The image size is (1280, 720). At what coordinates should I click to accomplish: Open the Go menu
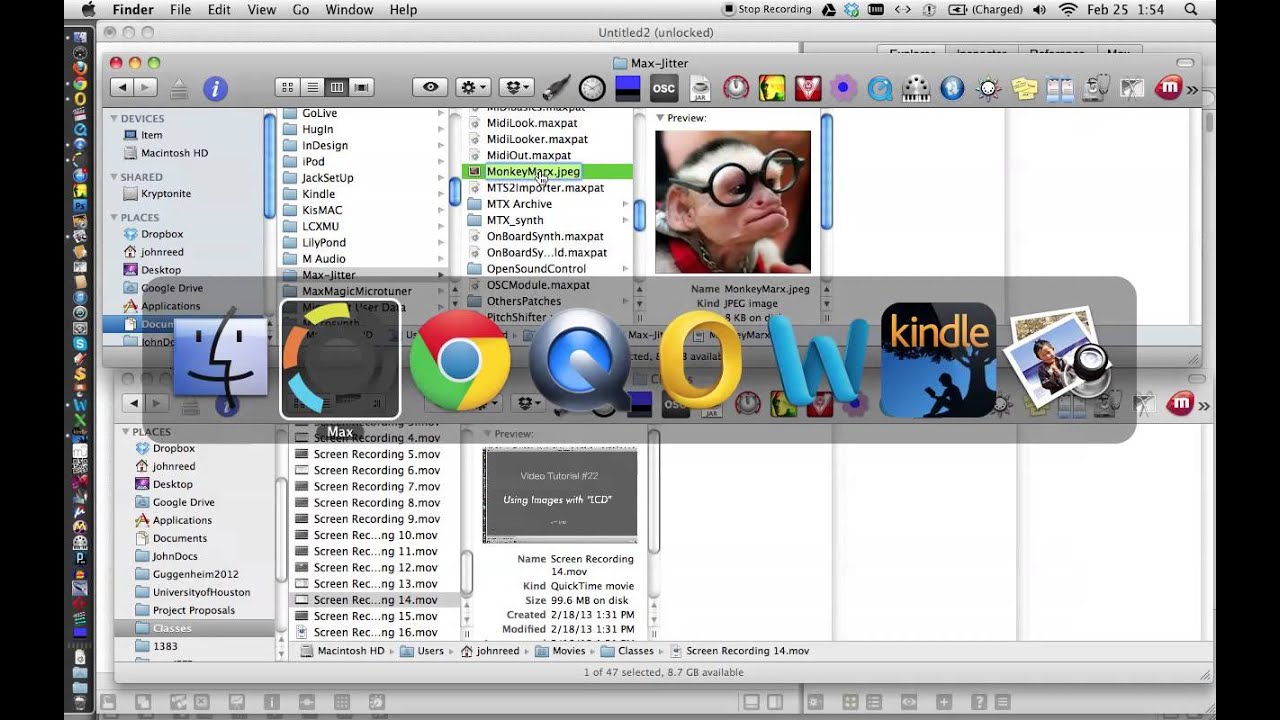coord(301,9)
